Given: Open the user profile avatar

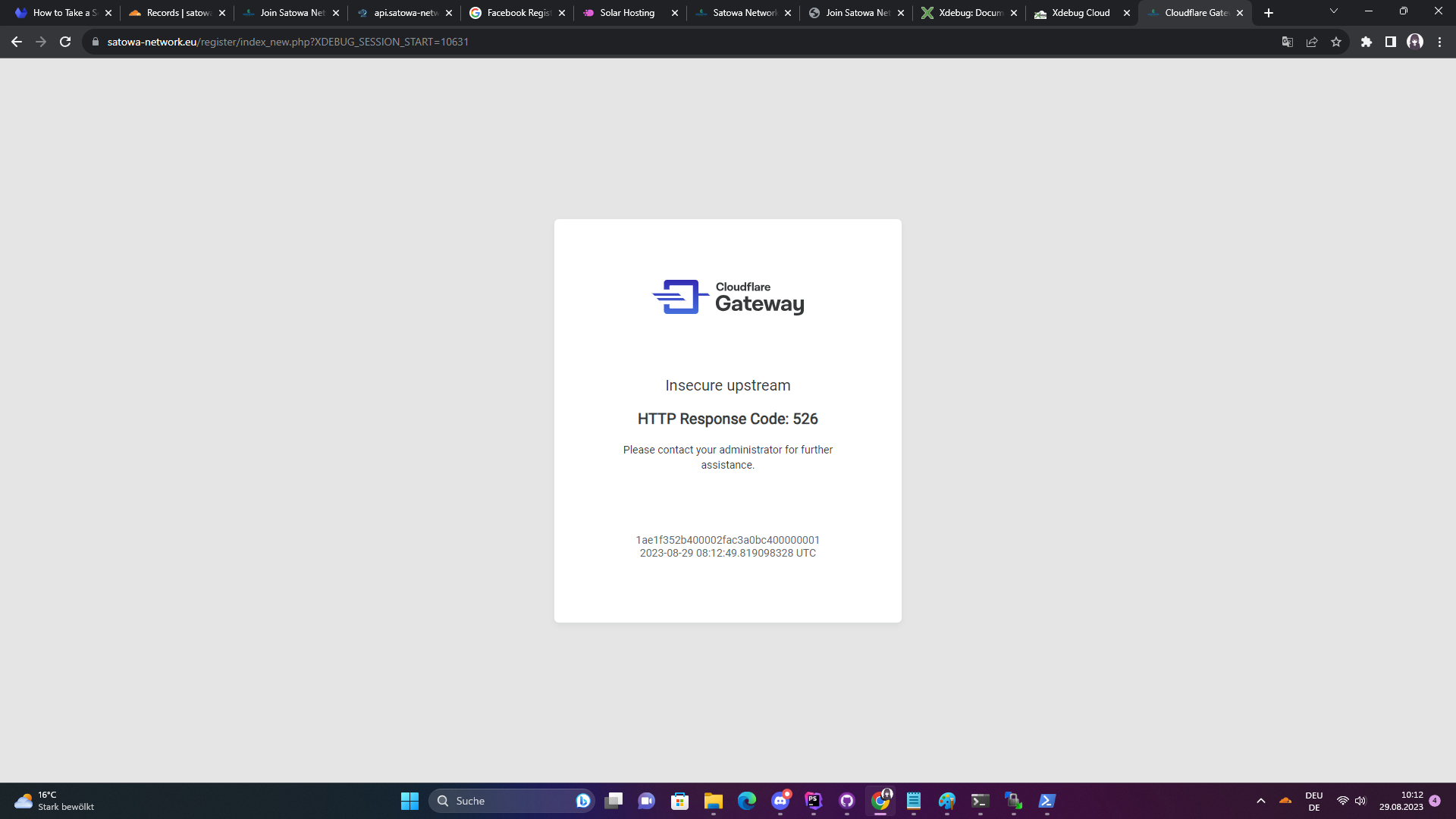Looking at the screenshot, I should point(1415,42).
